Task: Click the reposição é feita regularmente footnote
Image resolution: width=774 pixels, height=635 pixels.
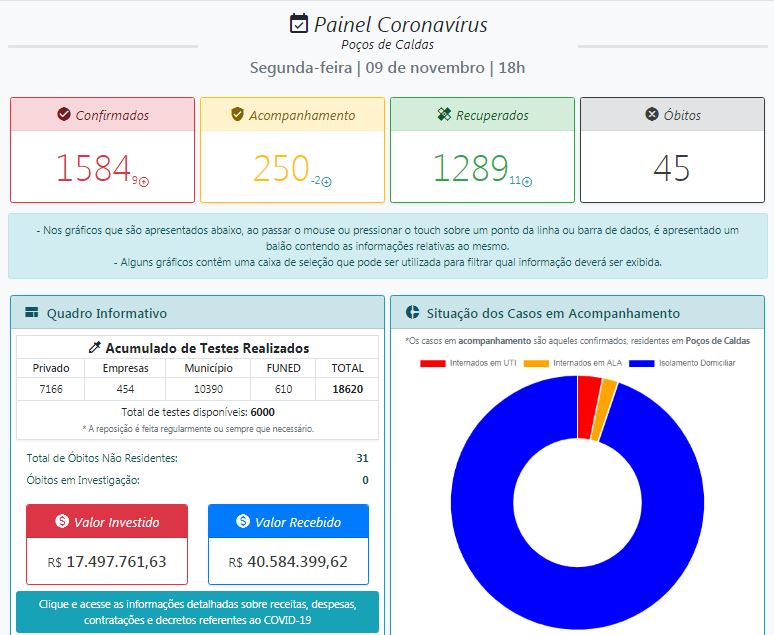Action: point(198,429)
